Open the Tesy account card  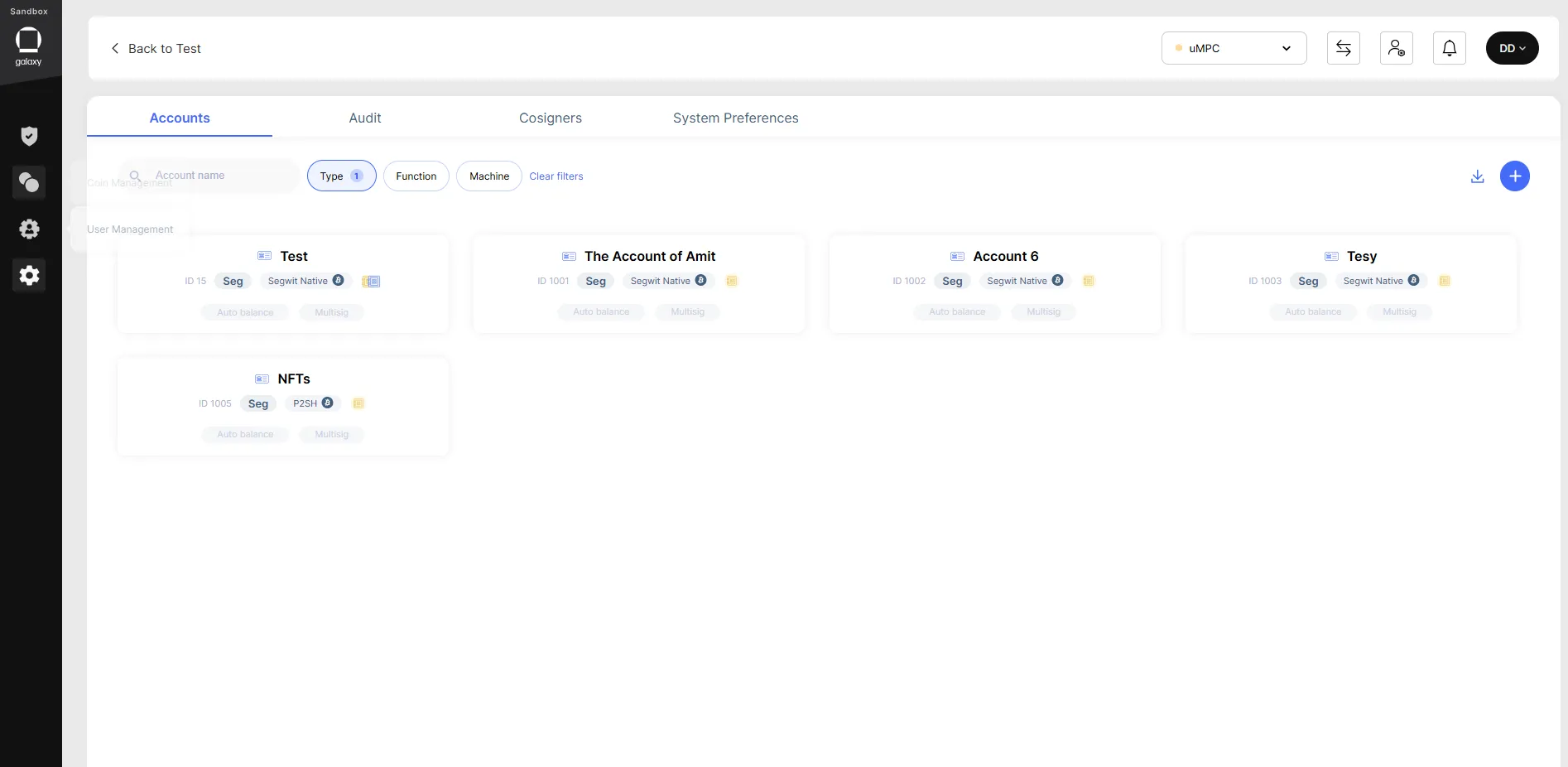[x=1351, y=284]
